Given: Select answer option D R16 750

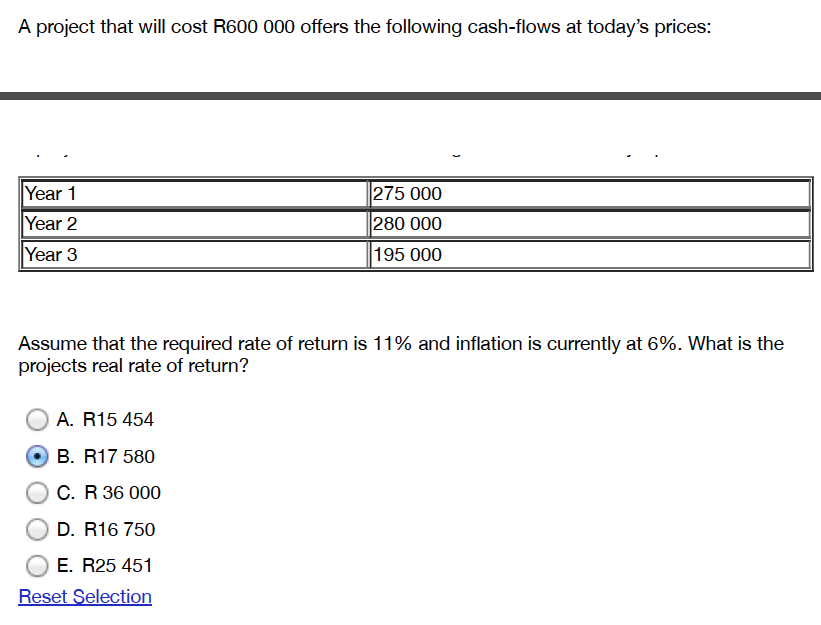Looking at the screenshot, I should click(x=37, y=529).
